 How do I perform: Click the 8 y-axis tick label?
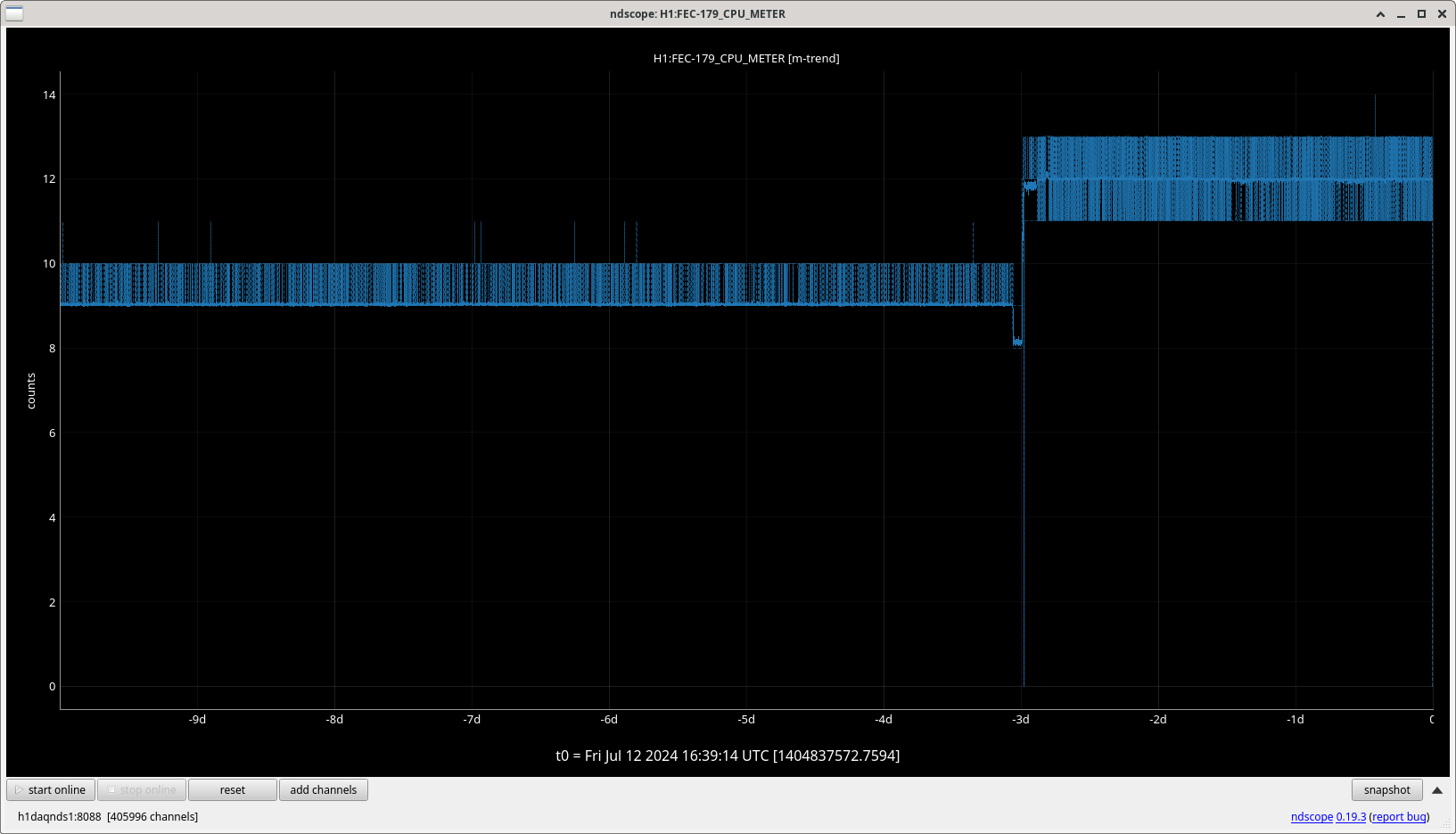(x=52, y=349)
